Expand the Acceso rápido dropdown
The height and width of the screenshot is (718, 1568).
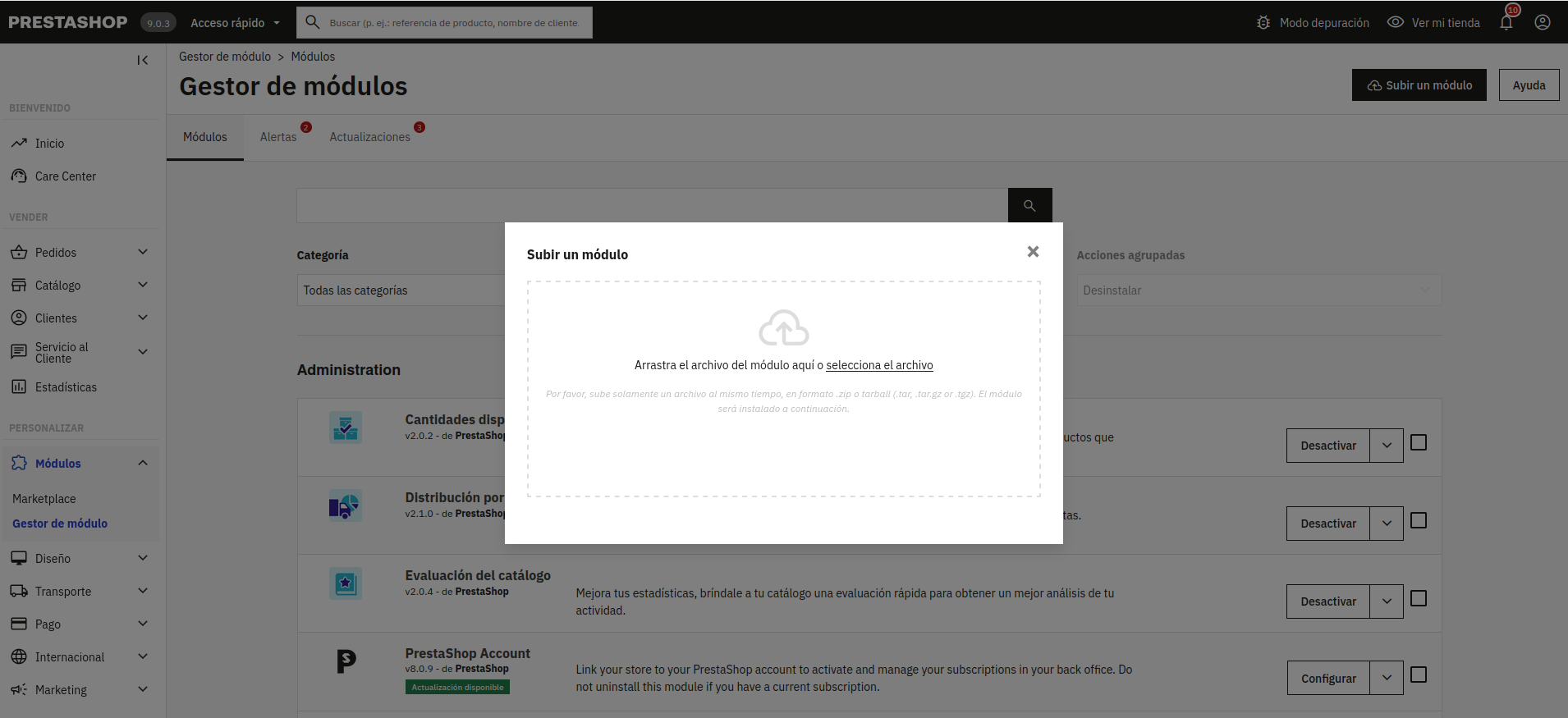[x=235, y=23]
